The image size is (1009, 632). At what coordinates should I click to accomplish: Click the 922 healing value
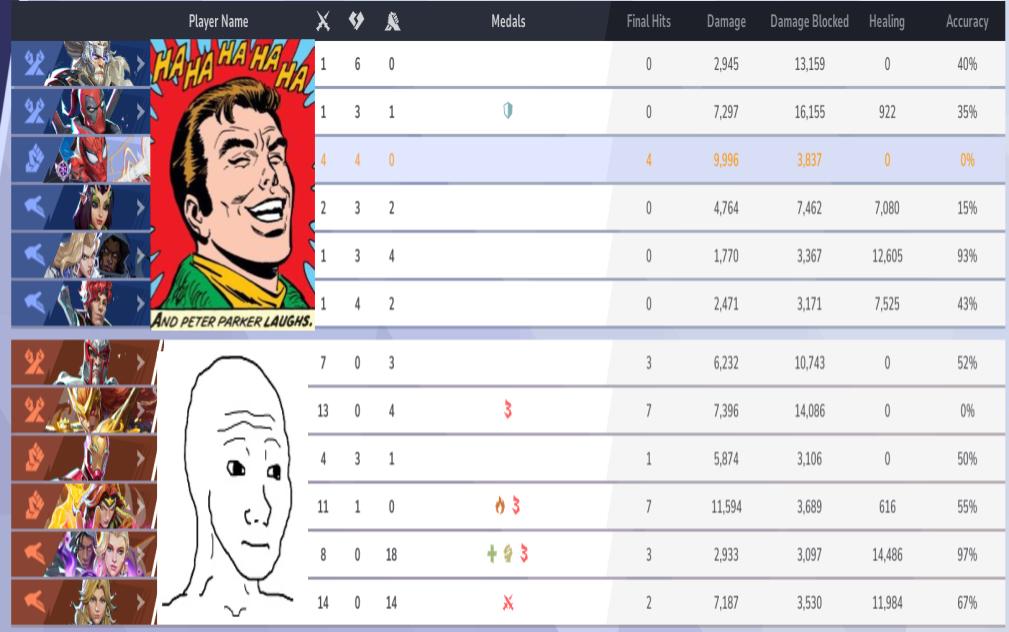click(x=887, y=112)
